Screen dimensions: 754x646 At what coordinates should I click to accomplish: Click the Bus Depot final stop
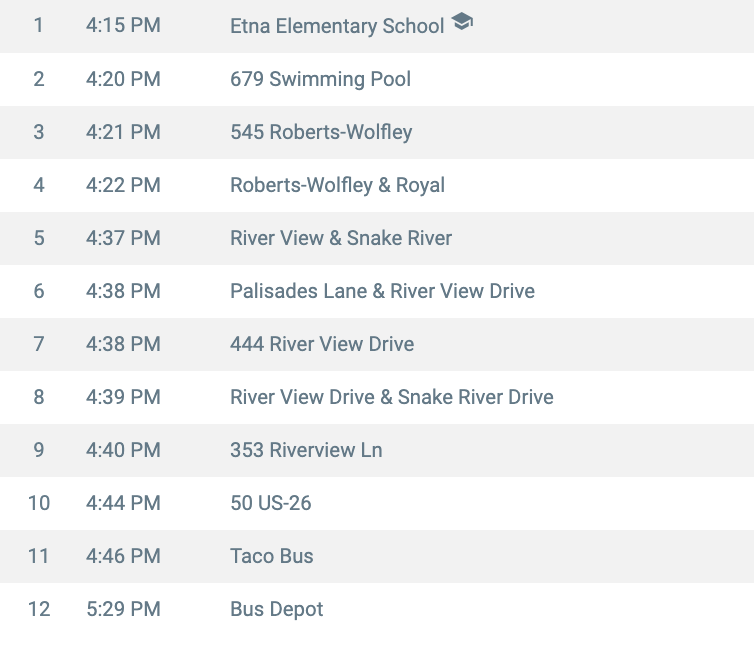pyautogui.click(x=276, y=609)
